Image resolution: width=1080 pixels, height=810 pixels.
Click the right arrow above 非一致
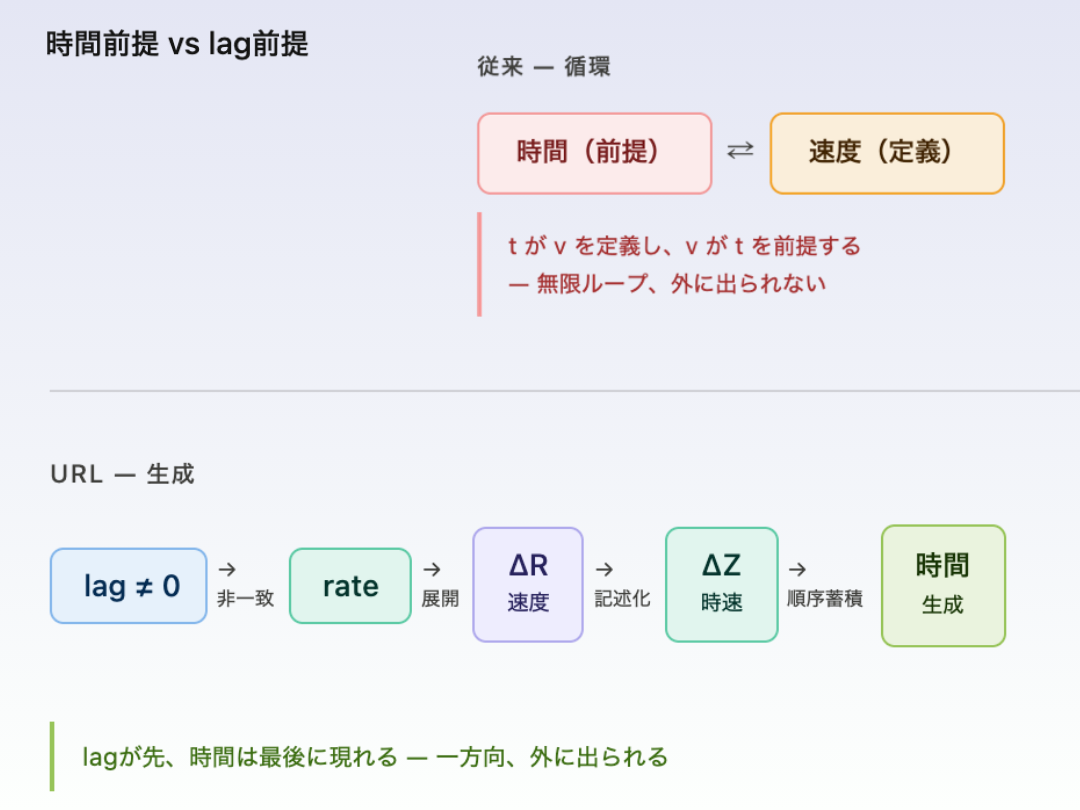tap(227, 569)
